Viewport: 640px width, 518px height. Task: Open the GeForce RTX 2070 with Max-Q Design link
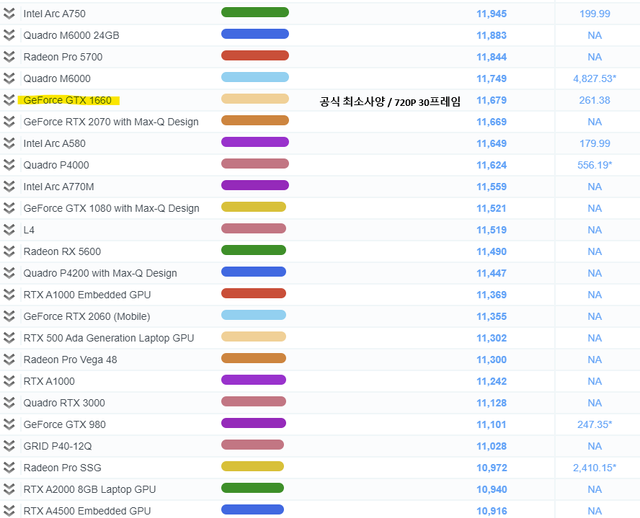[111, 122]
